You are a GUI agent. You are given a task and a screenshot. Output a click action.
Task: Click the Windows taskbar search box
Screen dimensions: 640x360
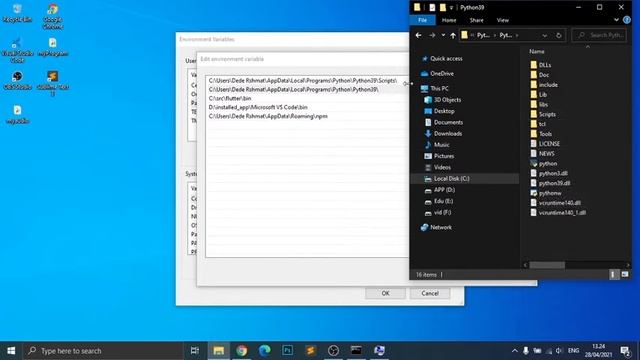pyautogui.click(x=103, y=351)
